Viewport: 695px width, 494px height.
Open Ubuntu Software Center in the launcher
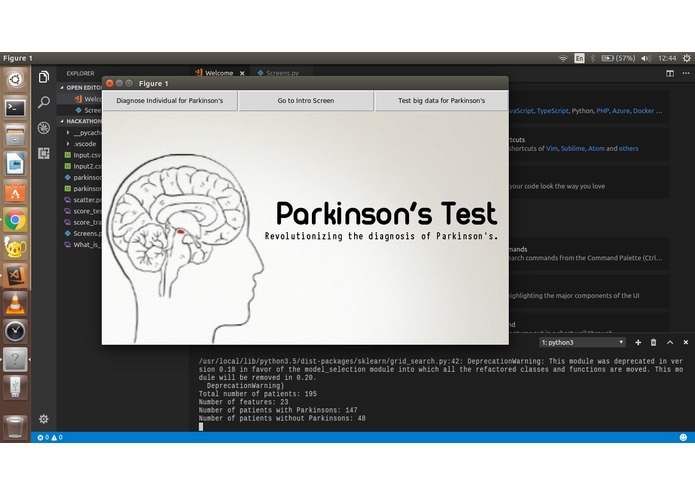15,192
